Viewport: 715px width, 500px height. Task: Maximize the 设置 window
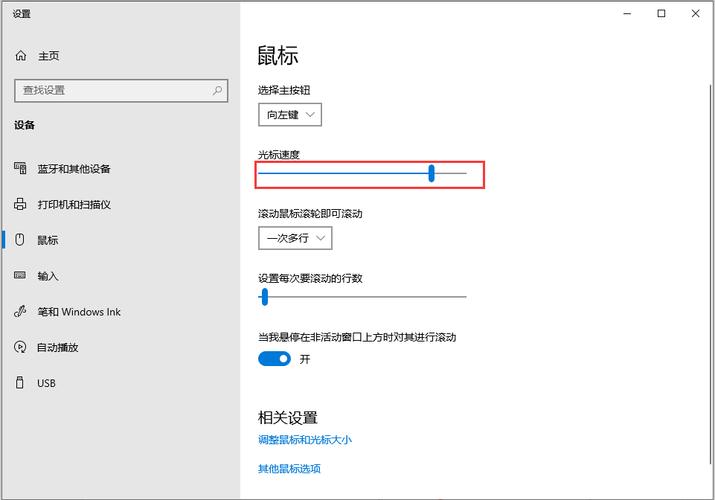(x=661, y=14)
